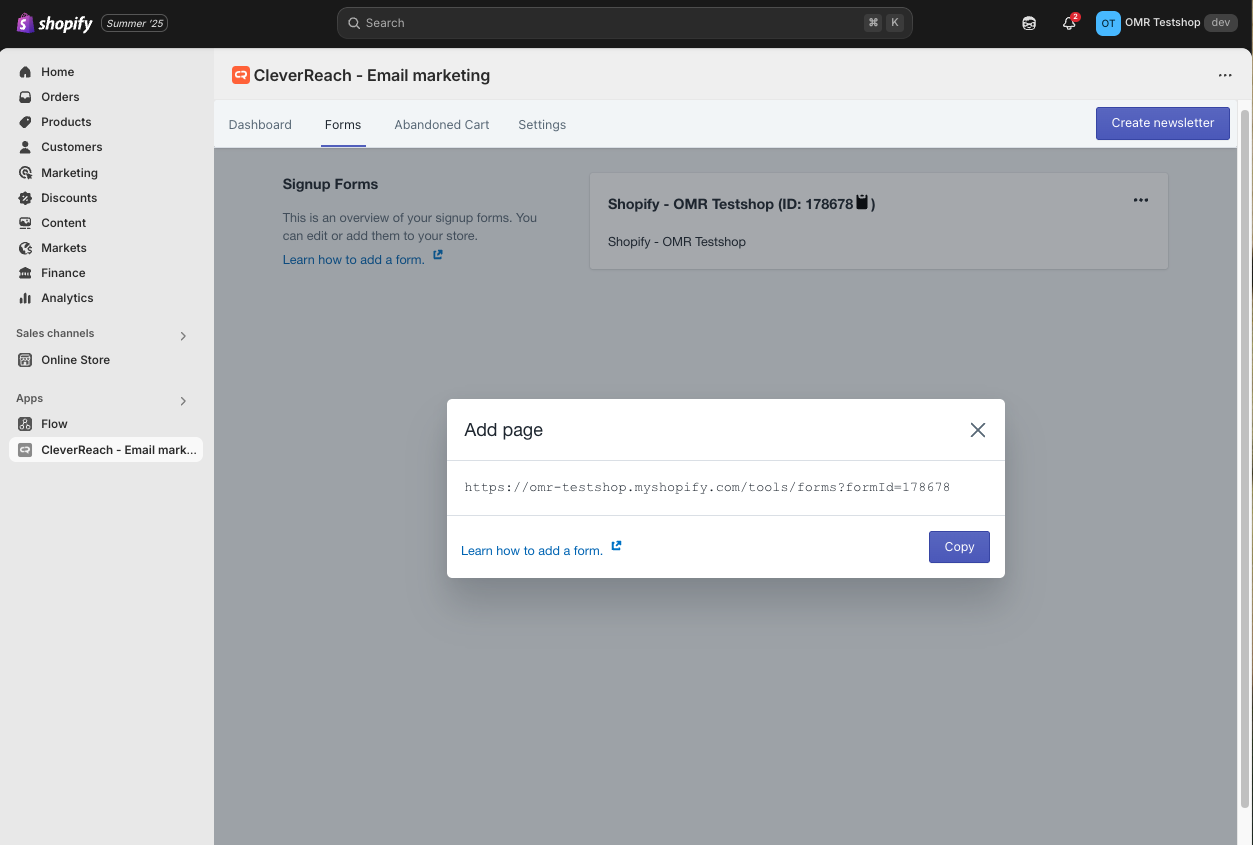Open the OMR Testshop account menu

click(x=1166, y=23)
